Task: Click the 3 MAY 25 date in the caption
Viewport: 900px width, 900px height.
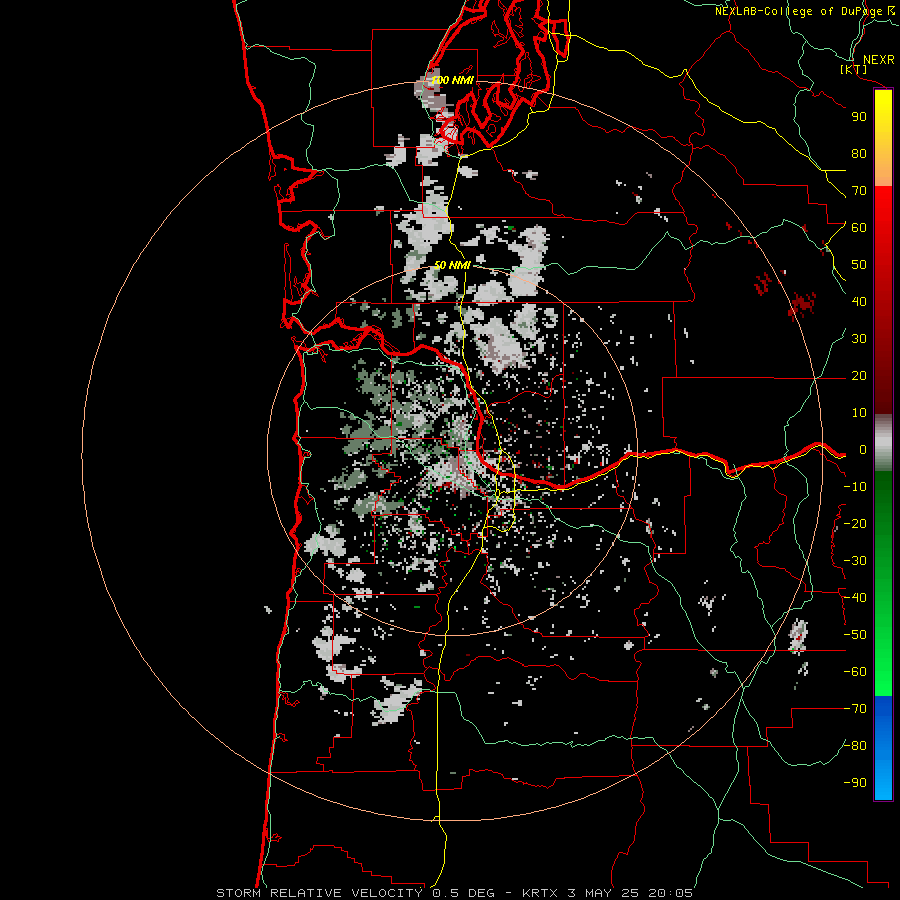Action: (x=603, y=893)
